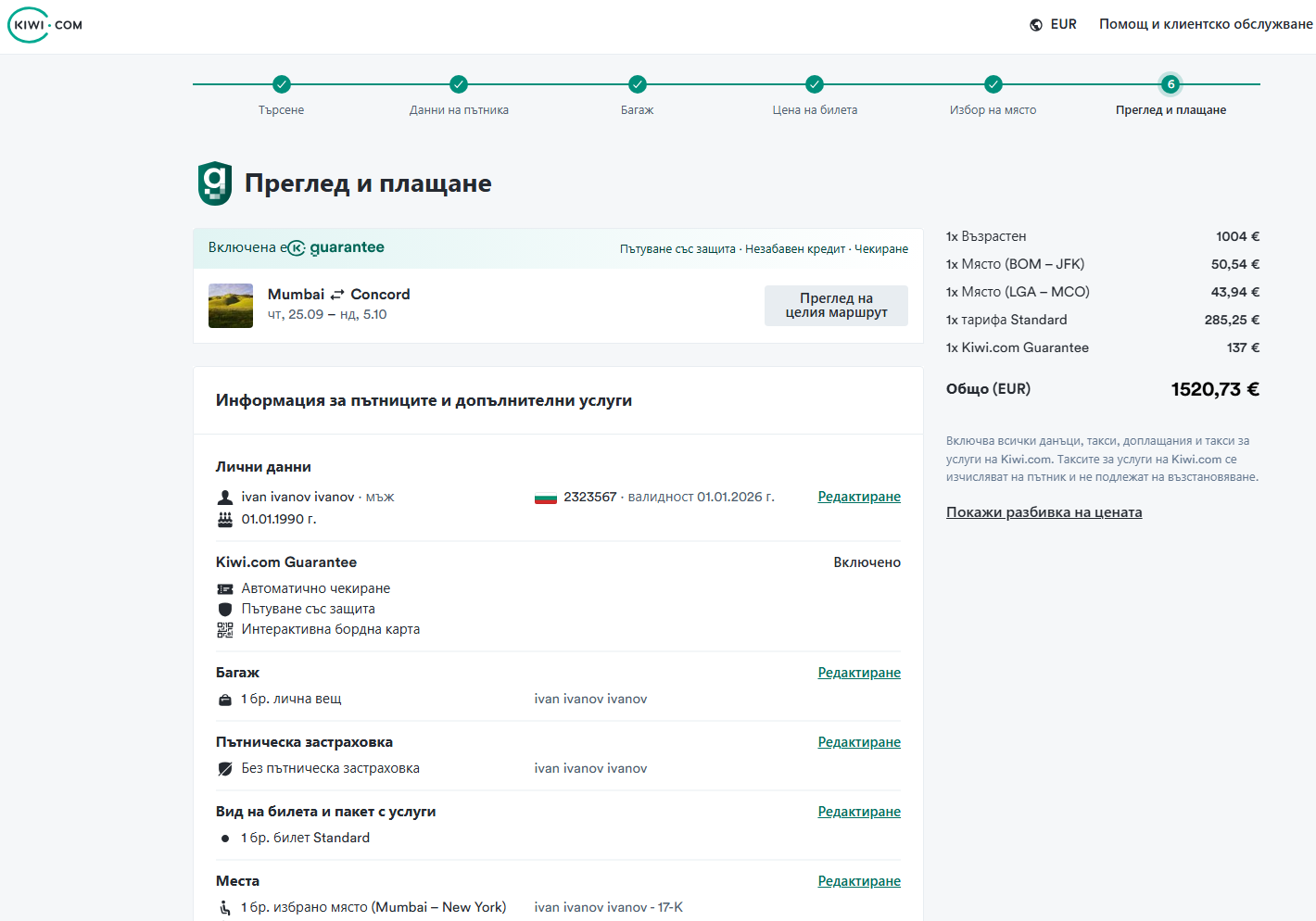Click Без пътническа застраховка text
Screen dimensions: 1316x921
(x=331, y=769)
